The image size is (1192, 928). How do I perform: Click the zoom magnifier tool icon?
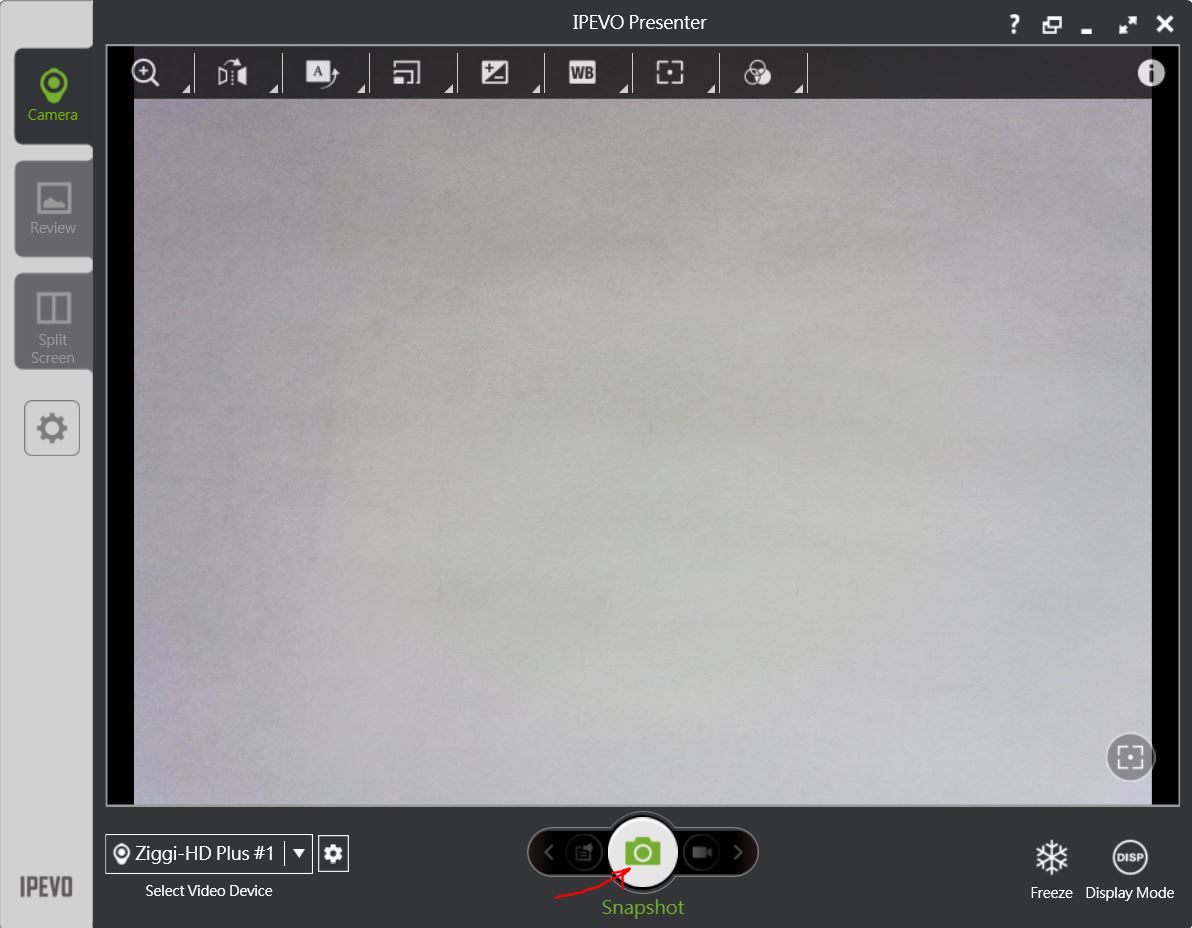[147, 72]
